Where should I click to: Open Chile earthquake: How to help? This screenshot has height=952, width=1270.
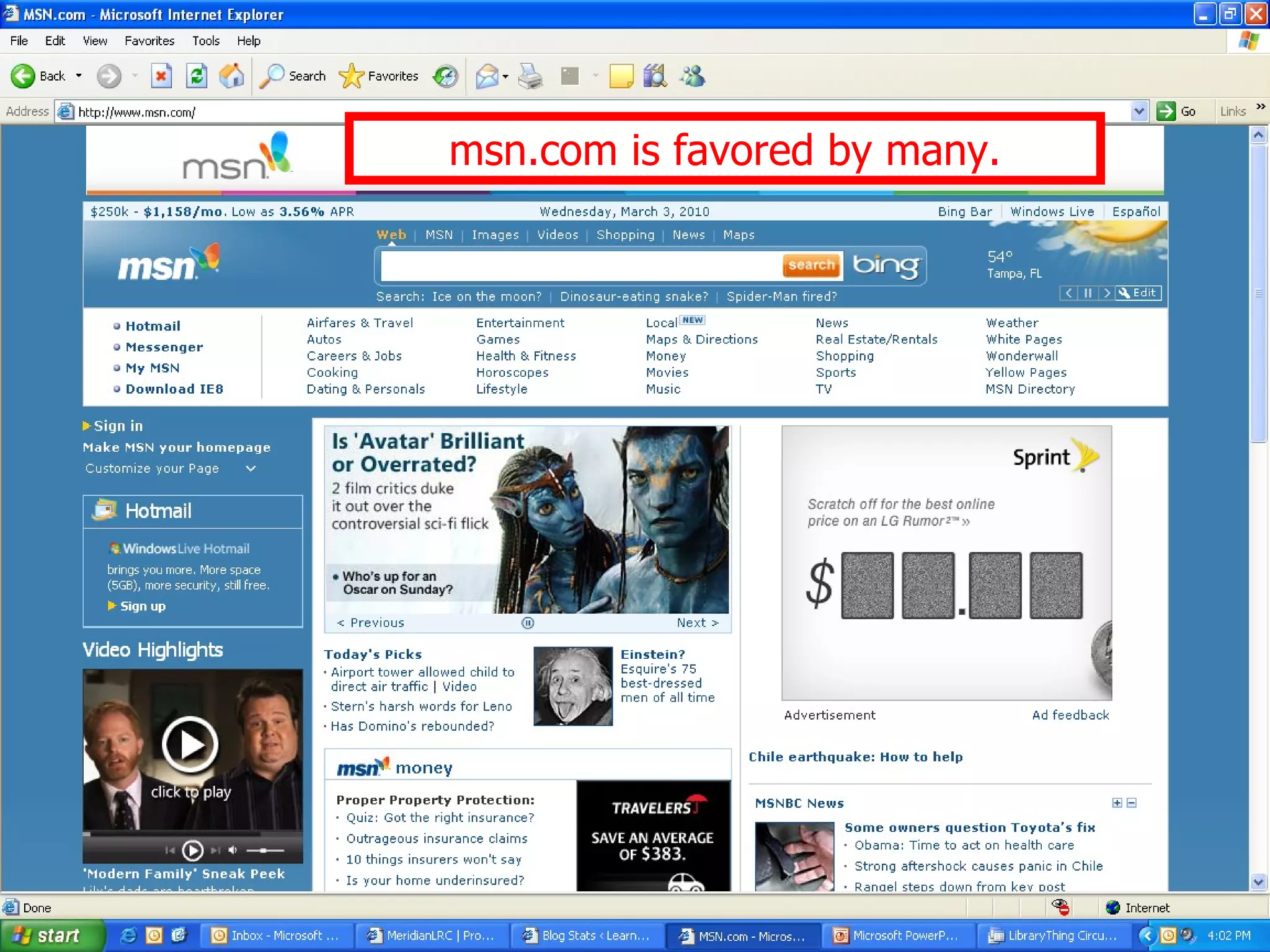tap(856, 757)
